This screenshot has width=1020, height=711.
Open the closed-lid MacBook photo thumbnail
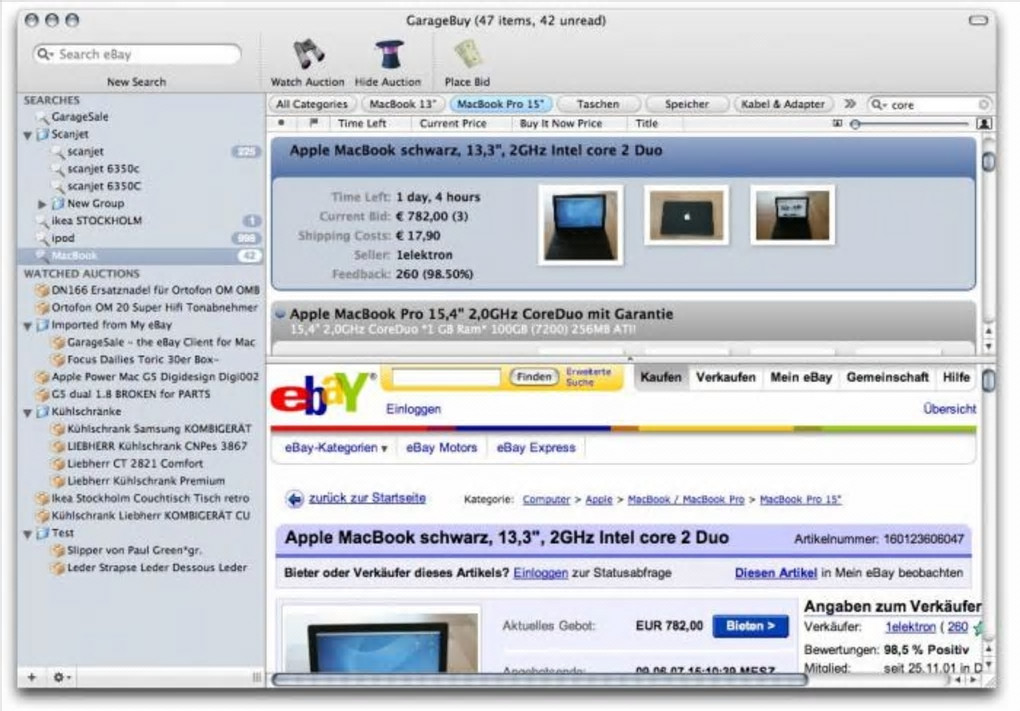click(686, 215)
